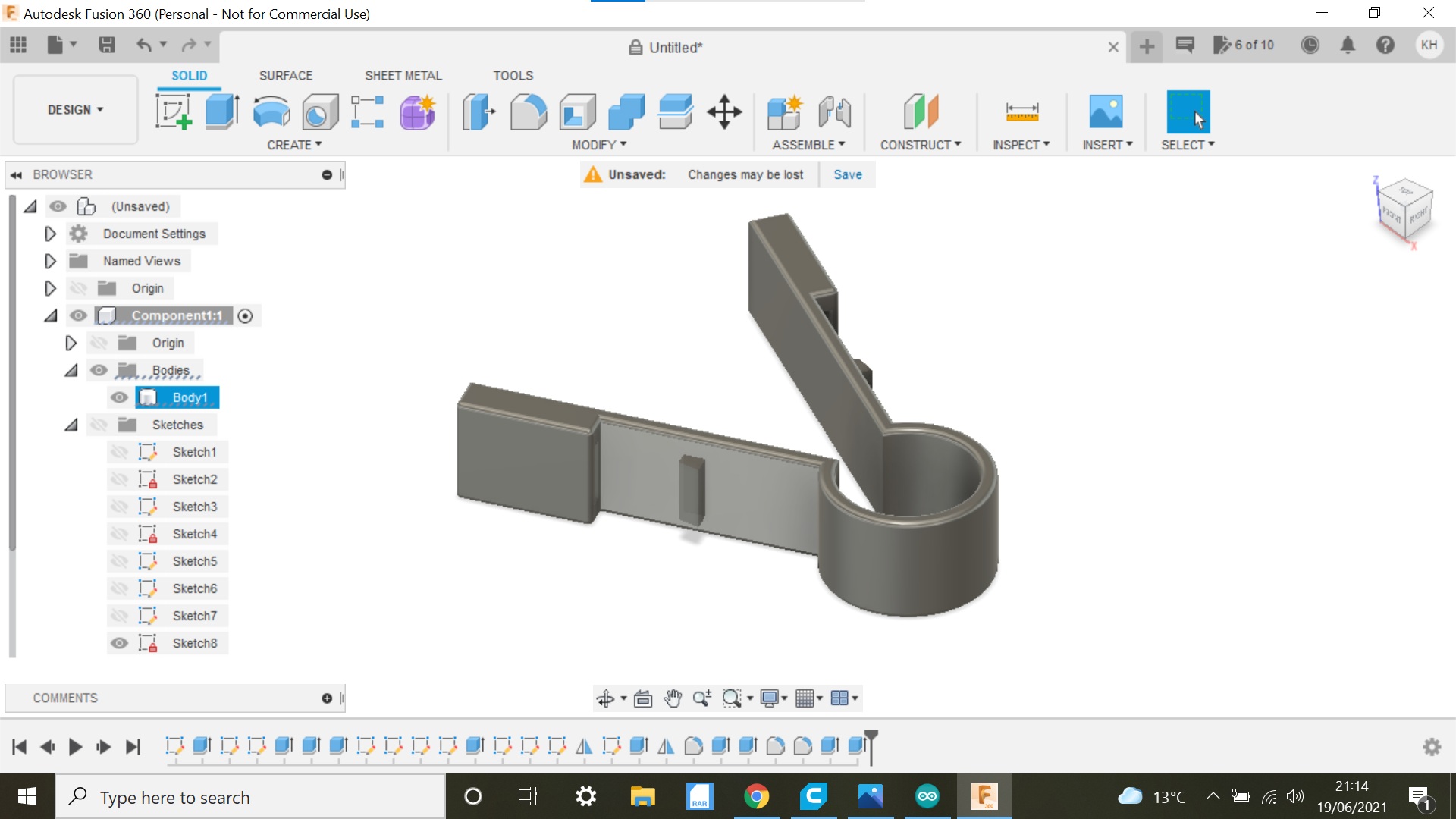Toggle visibility of the (Unsaved) root
The height and width of the screenshot is (819, 1456).
[58, 206]
